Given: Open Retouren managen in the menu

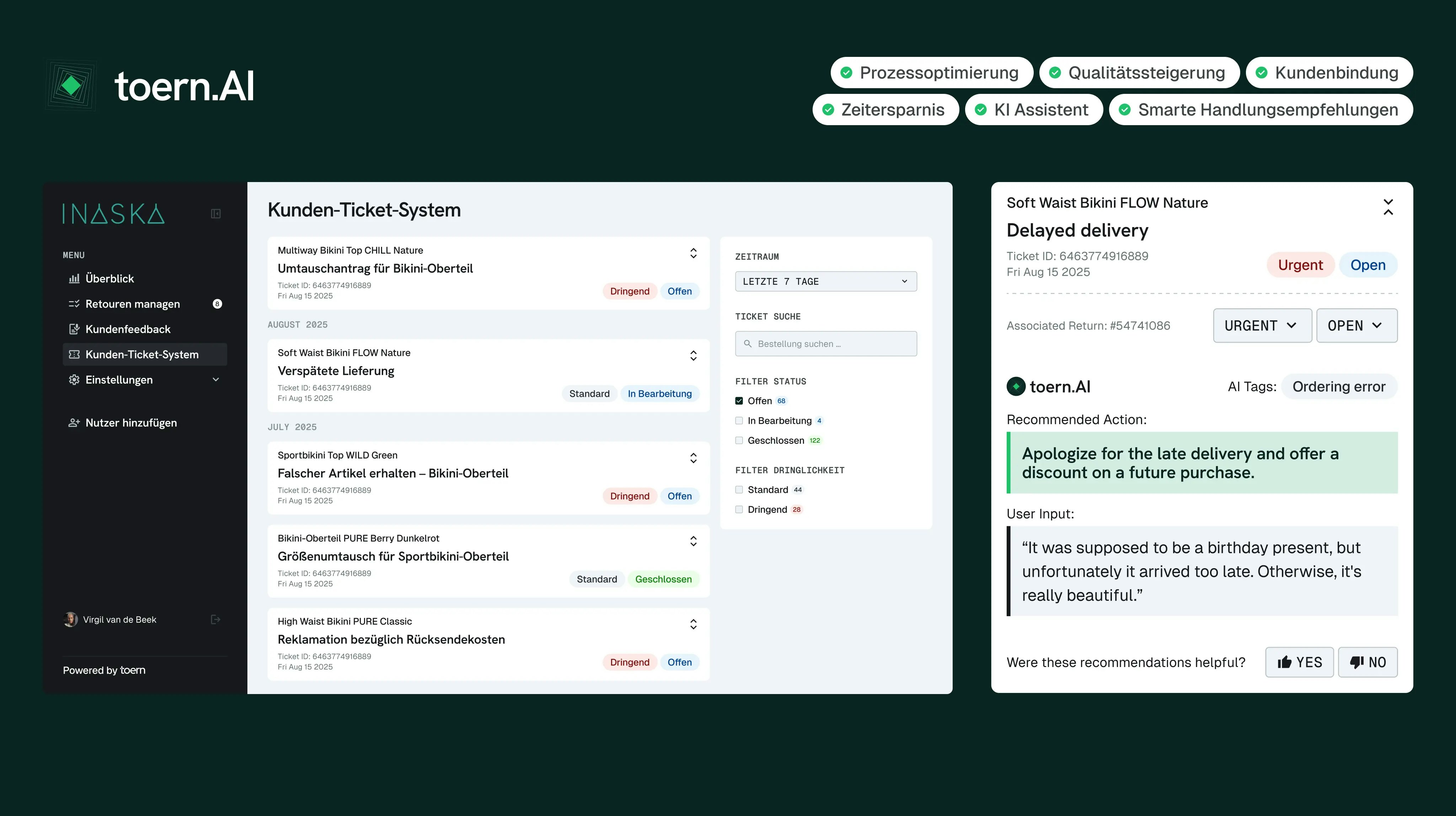Looking at the screenshot, I should pyautogui.click(x=132, y=304).
